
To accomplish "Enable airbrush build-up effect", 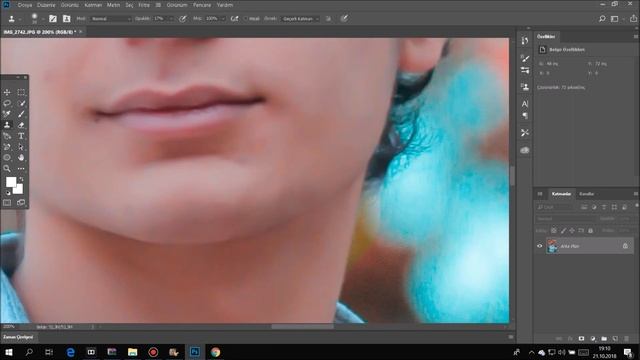I will (235, 19).
